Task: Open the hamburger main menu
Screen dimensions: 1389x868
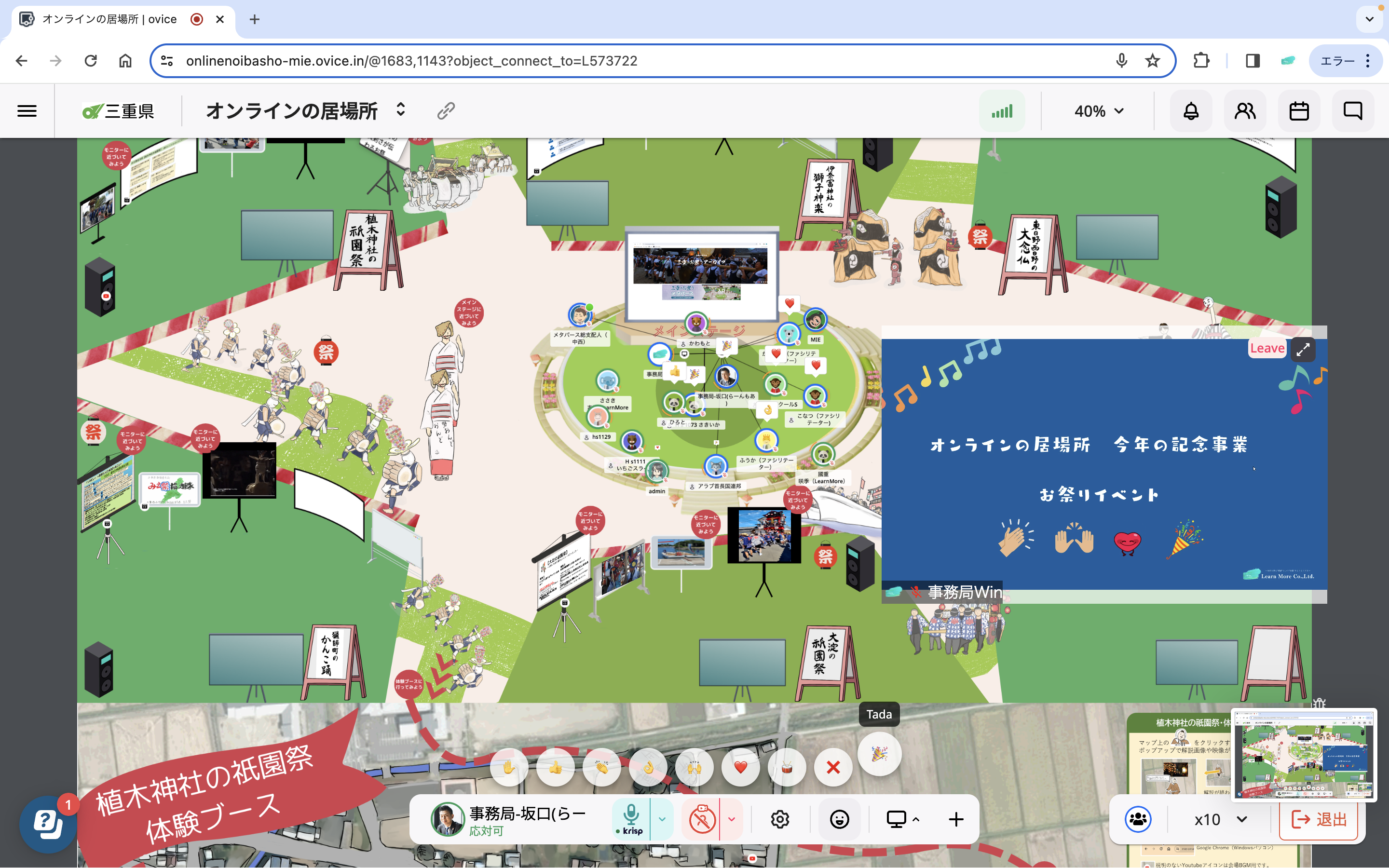Action: tap(27, 111)
